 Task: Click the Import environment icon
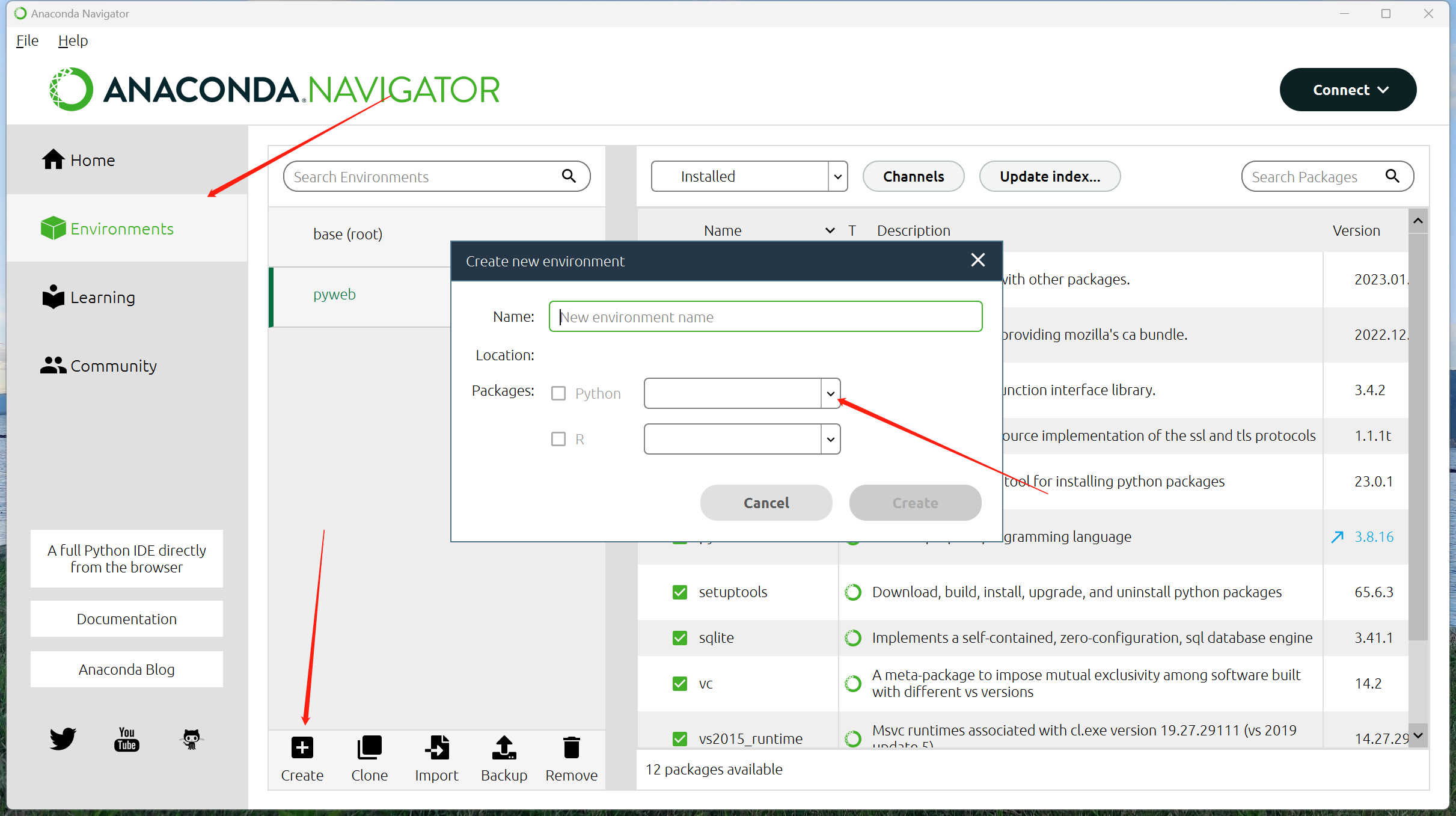pos(437,747)
